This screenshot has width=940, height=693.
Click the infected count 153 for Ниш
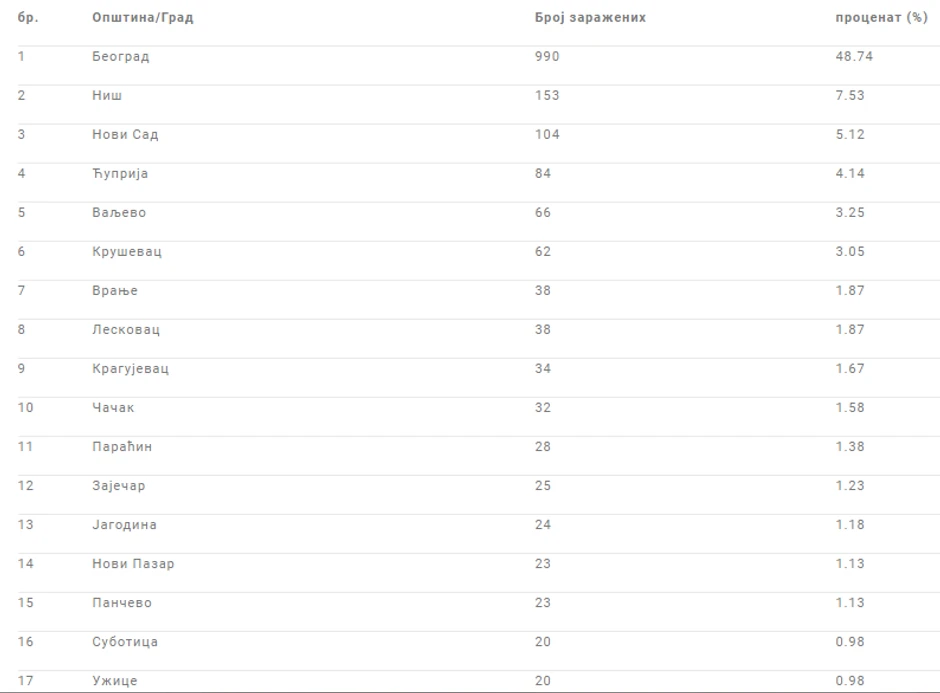pyautogui.click(x=547, y=96)
